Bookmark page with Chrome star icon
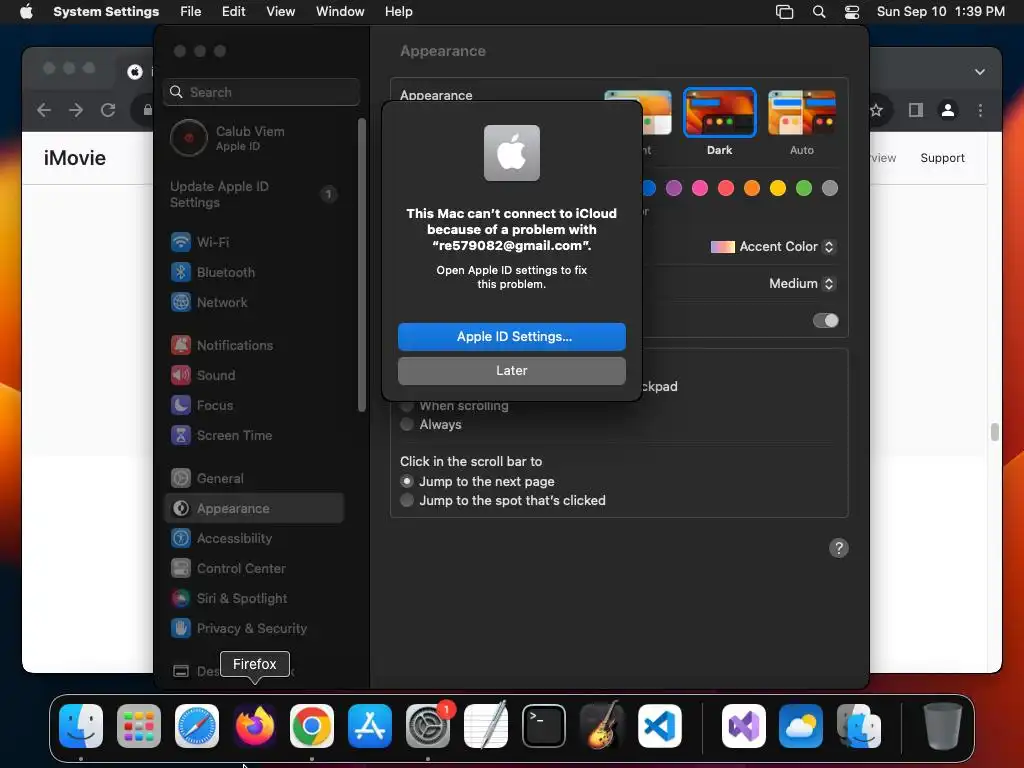This screenshot has width=1024, height=768. (x=876, y=110)
